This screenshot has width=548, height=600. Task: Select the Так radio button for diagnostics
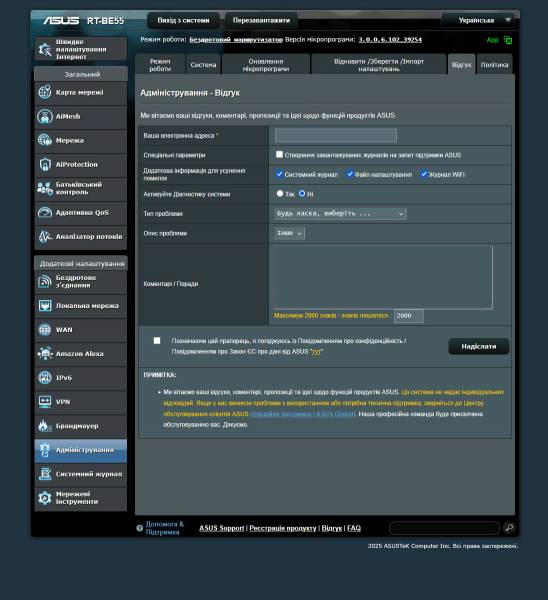[280, 194]
